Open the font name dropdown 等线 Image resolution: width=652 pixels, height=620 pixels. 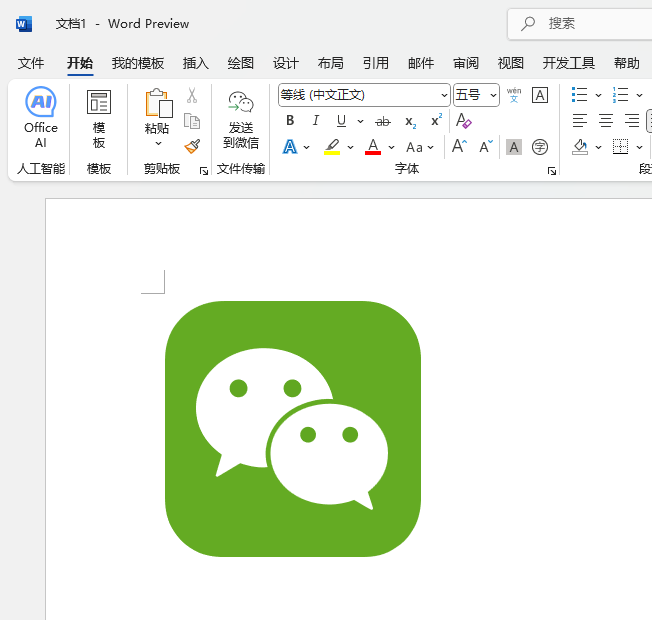click(444, 96)
